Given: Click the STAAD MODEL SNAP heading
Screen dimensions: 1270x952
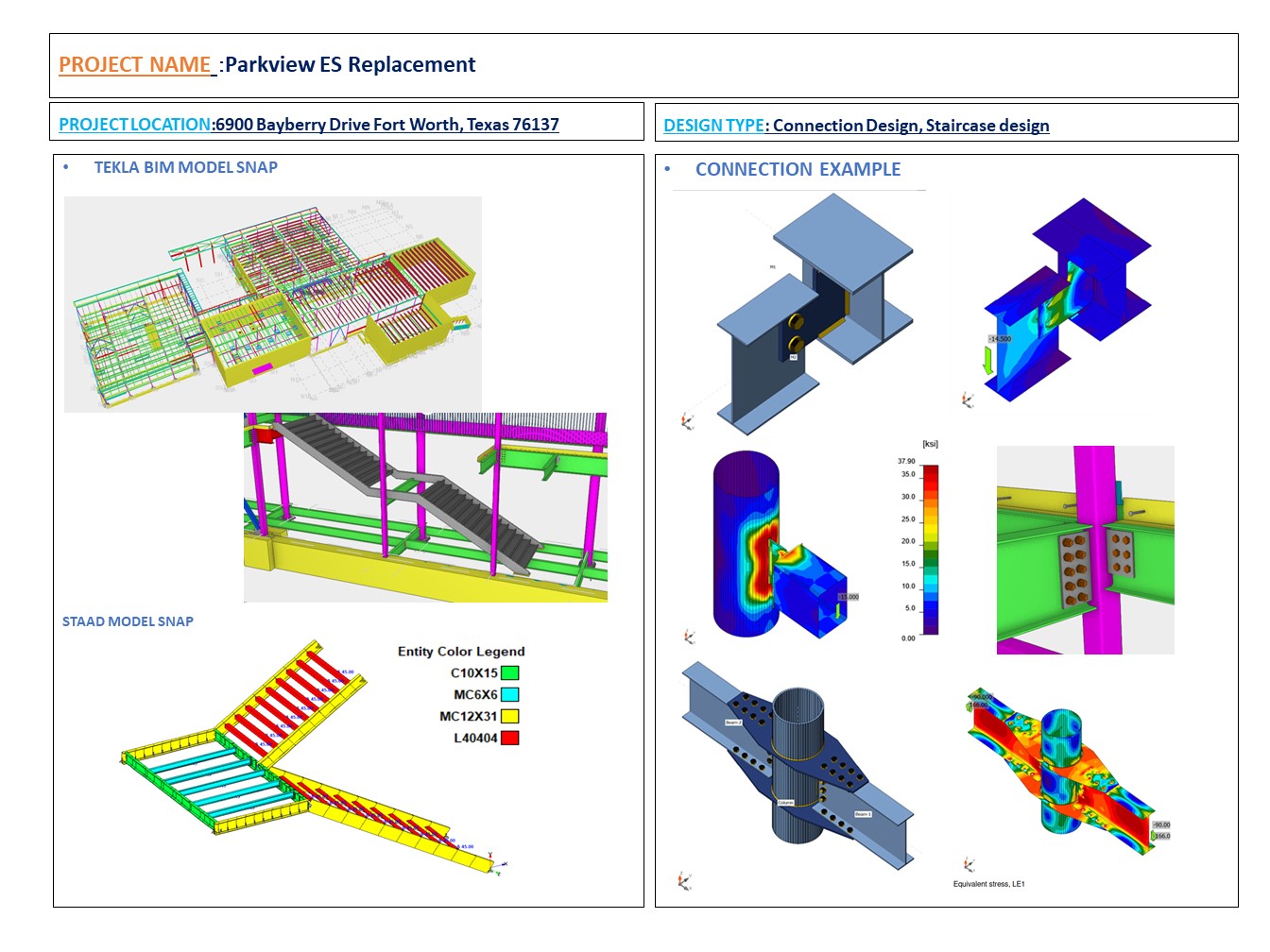Looking at the screenshot, I should [x=128, y=621].
